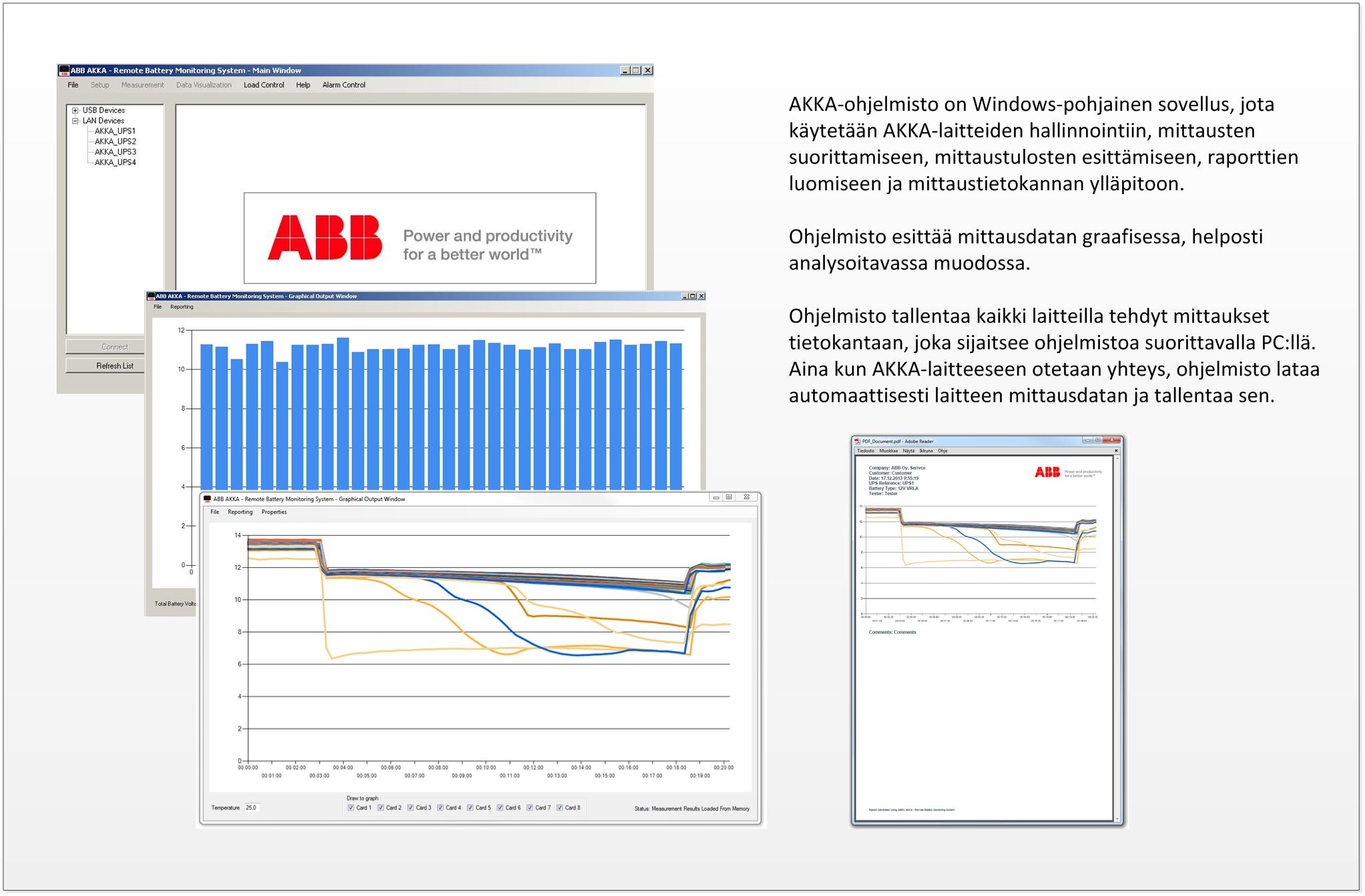Viewport: 1365px width, 896px height.
Task: Click 'Battery Type: 12V VRLA' in PDF
Action: pos(894,488)
